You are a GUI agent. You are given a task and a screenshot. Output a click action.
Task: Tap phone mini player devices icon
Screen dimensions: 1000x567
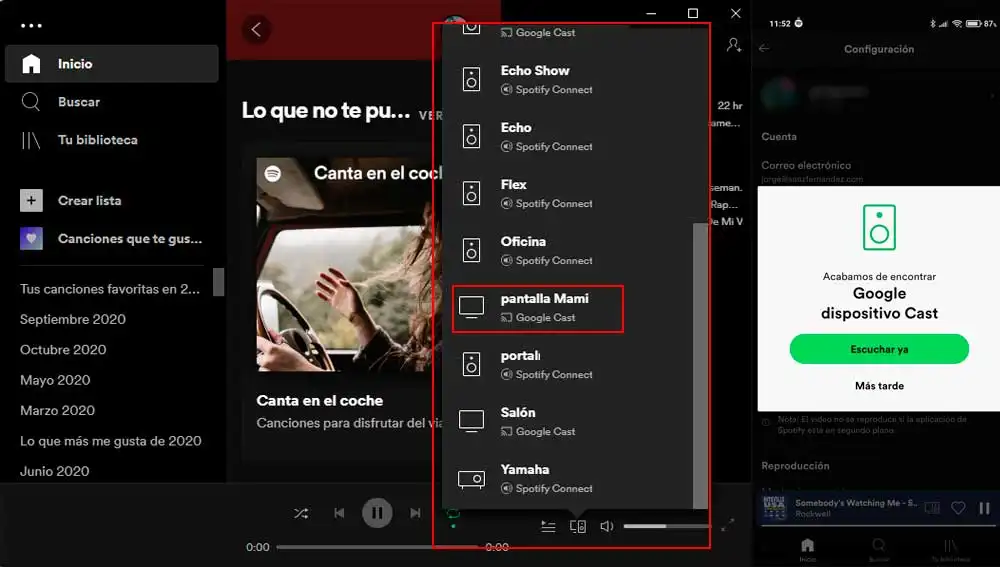click(932, 508)
